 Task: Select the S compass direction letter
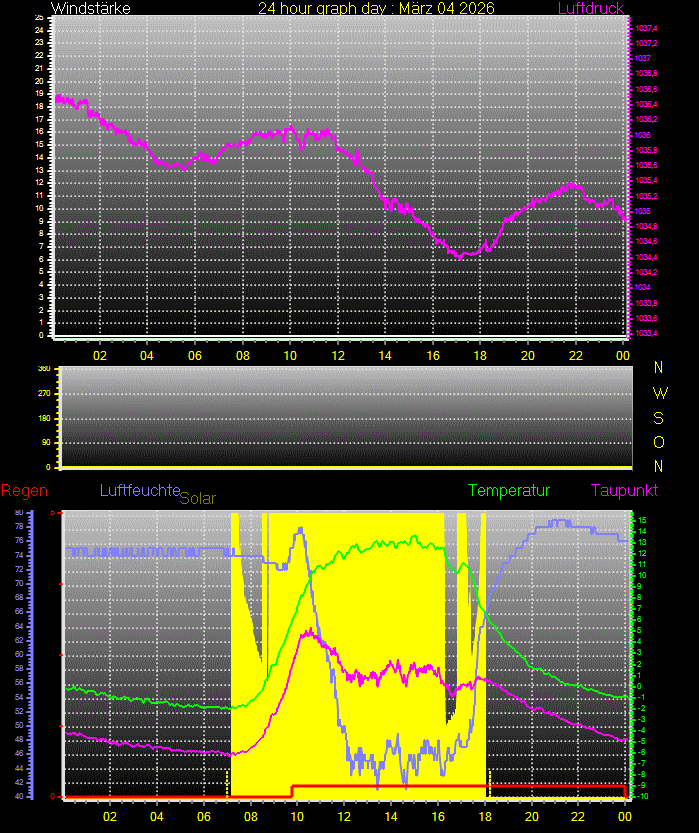[x=658, y=417]
